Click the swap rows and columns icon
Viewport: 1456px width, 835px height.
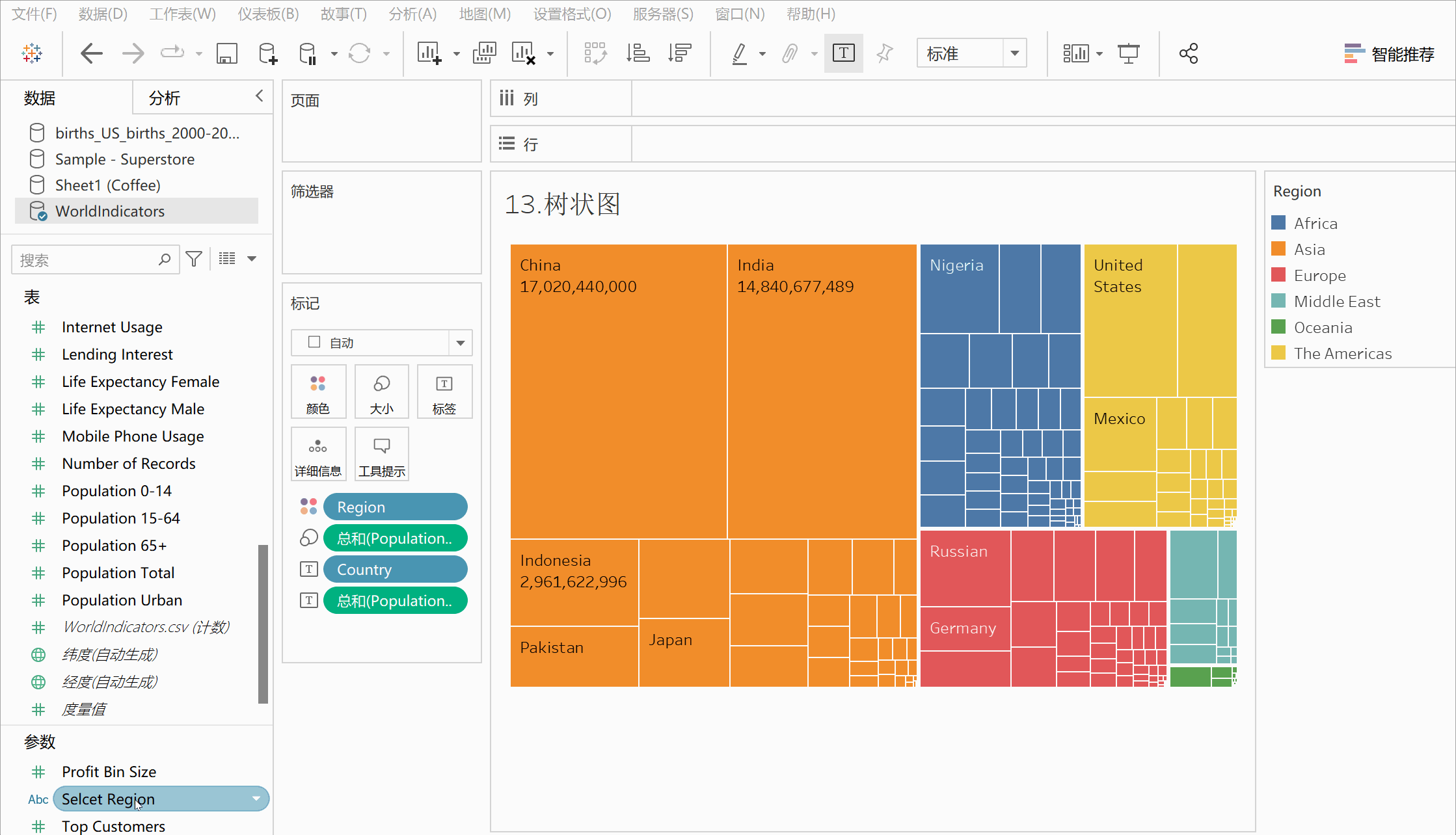pos(595,53)
